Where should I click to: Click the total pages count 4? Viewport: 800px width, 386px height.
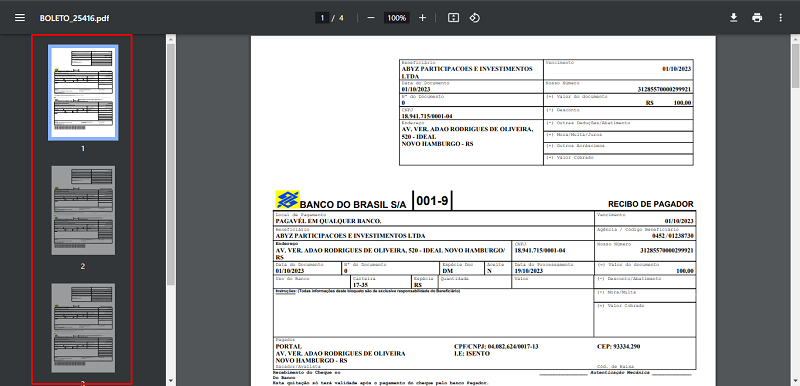point(341,18)
